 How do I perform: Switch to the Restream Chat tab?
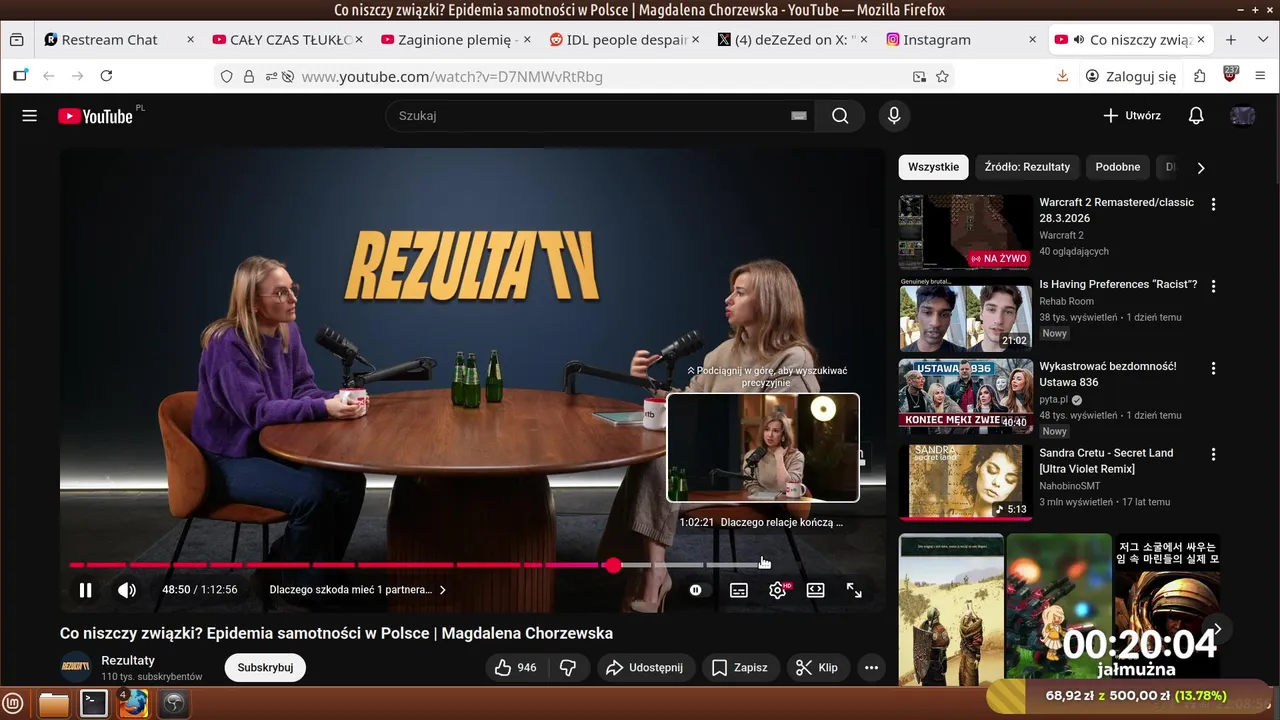click(120, 40)
